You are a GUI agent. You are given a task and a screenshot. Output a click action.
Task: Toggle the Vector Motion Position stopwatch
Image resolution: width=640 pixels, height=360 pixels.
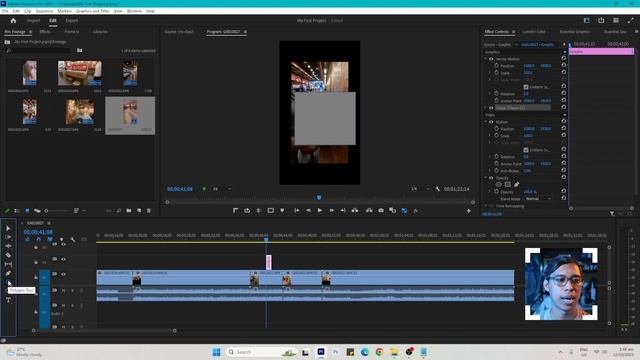pyautogui.click(x=497, y=65)
